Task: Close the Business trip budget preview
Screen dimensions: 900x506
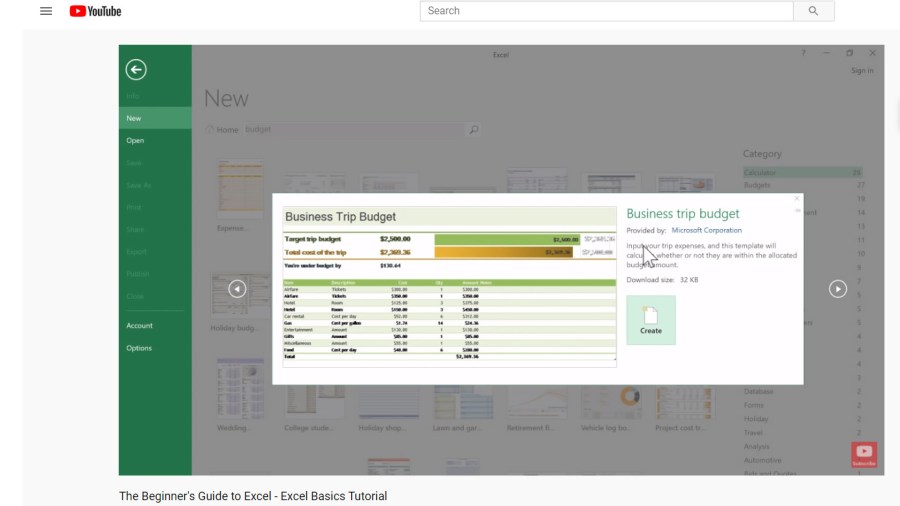Action: 797,198
